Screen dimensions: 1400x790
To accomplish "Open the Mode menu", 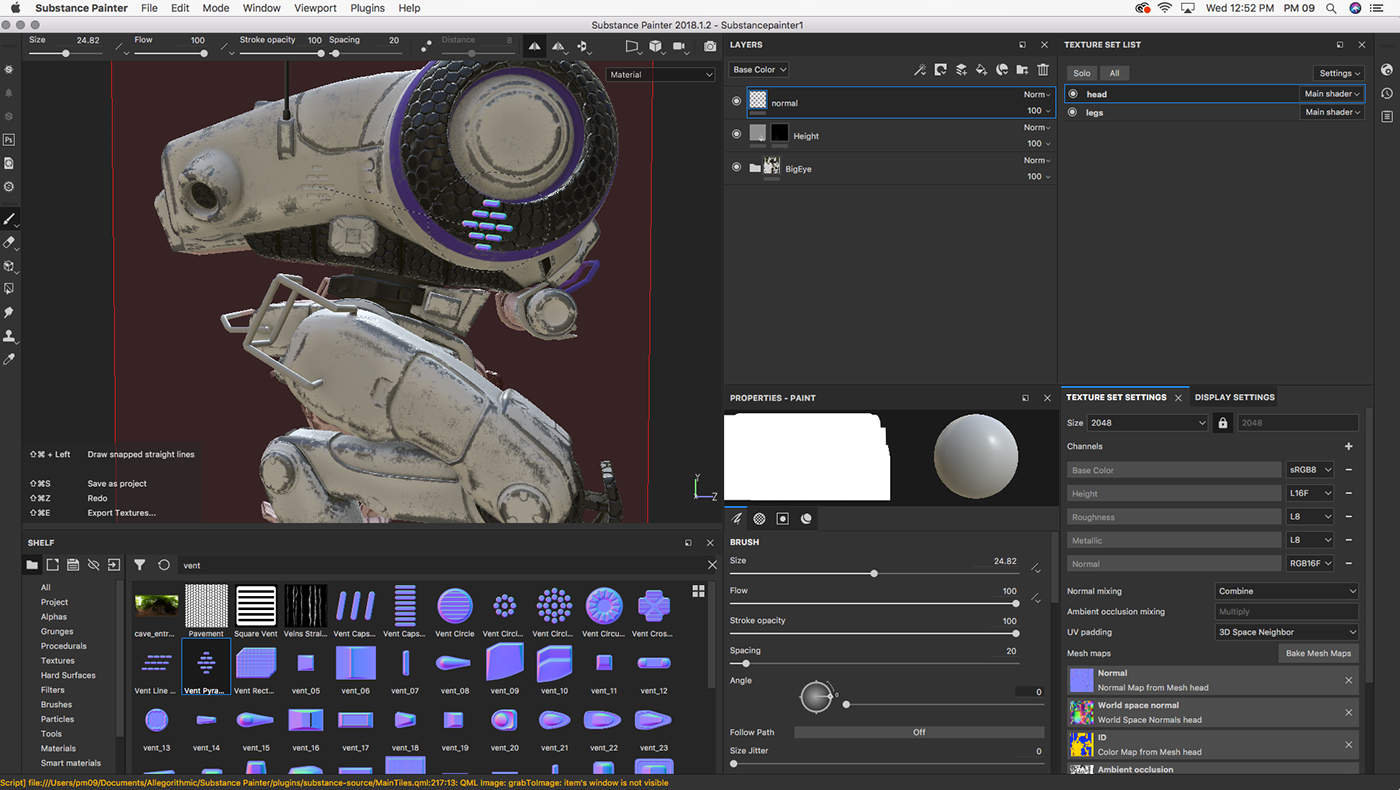I will click(216, 8).
